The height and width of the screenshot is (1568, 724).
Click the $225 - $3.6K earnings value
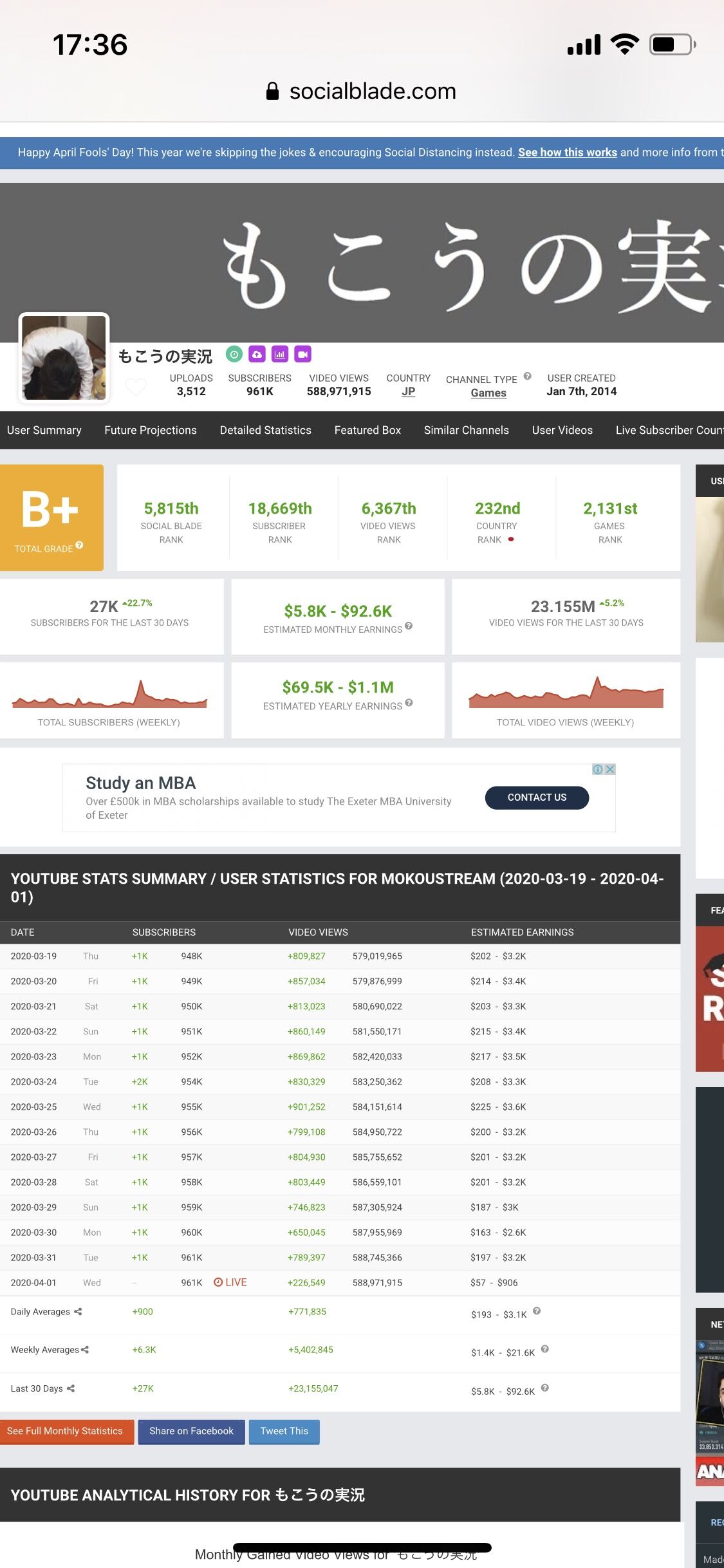tap(498, 1106)
